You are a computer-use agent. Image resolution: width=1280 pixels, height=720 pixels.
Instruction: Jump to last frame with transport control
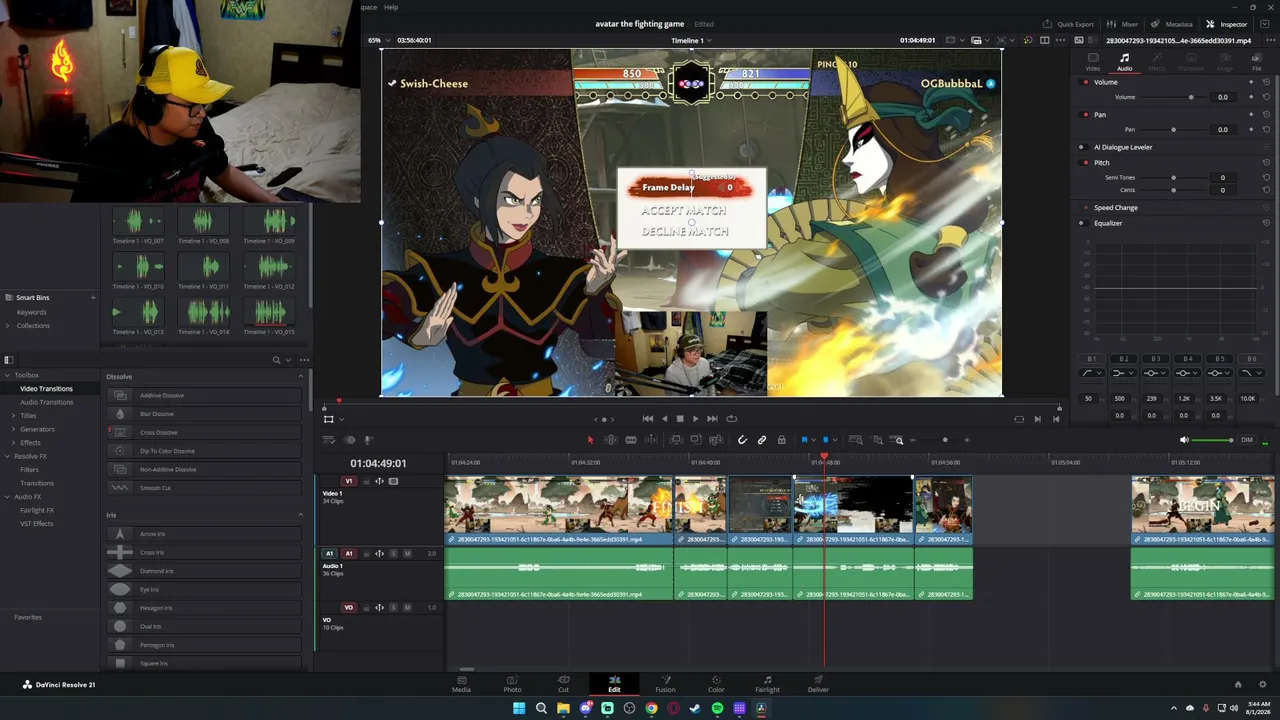click(x=712, y=419)
